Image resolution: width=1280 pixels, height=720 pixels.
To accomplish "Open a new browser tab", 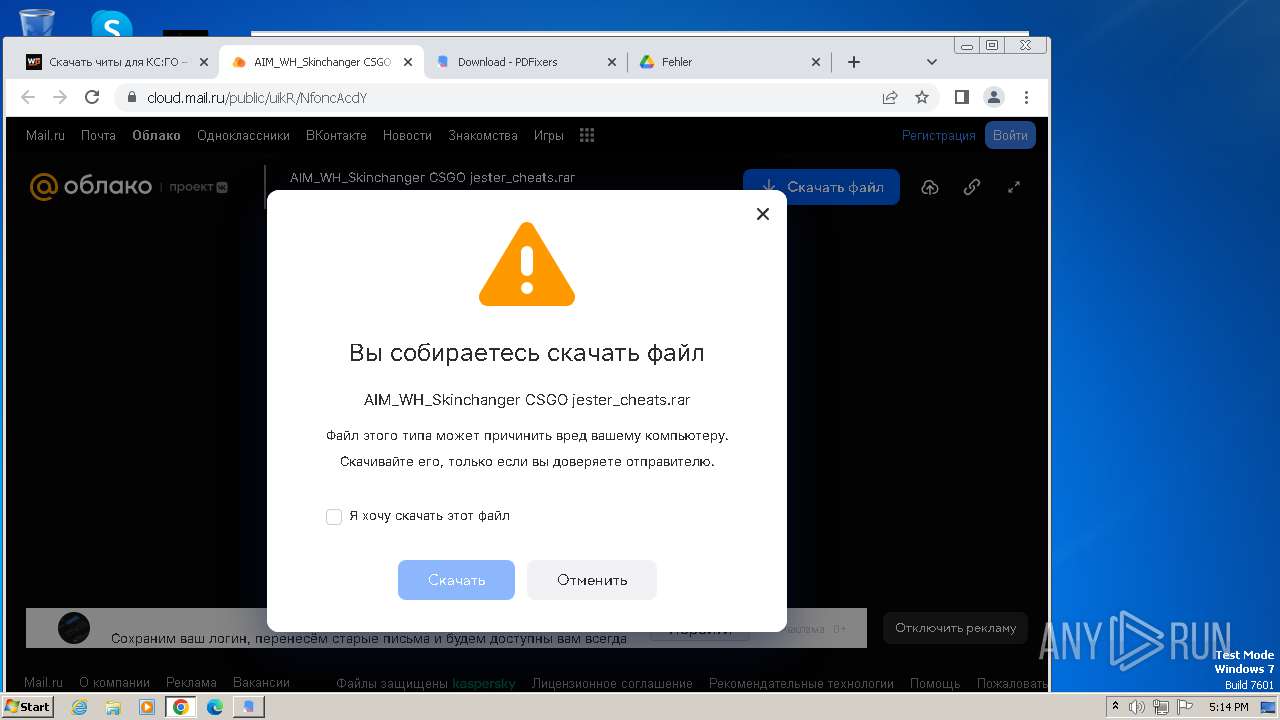I will (853, 62).
